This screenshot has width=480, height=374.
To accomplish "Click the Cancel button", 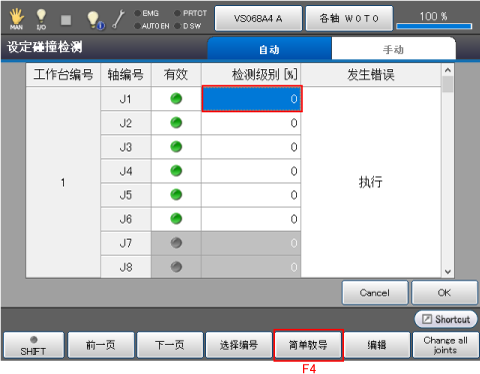I will coord(375,293).
